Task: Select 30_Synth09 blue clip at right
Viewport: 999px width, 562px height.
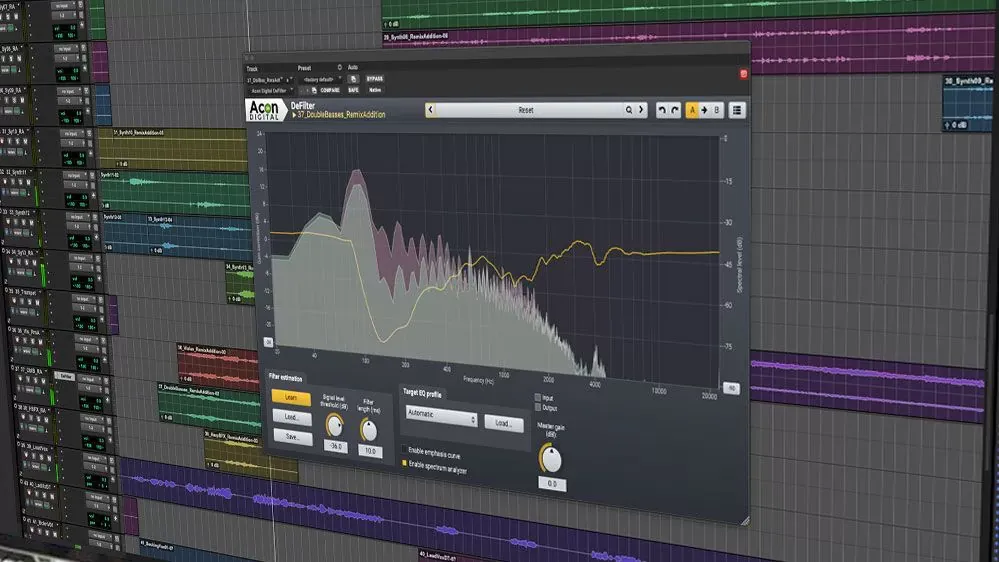Action: (968, 103)
